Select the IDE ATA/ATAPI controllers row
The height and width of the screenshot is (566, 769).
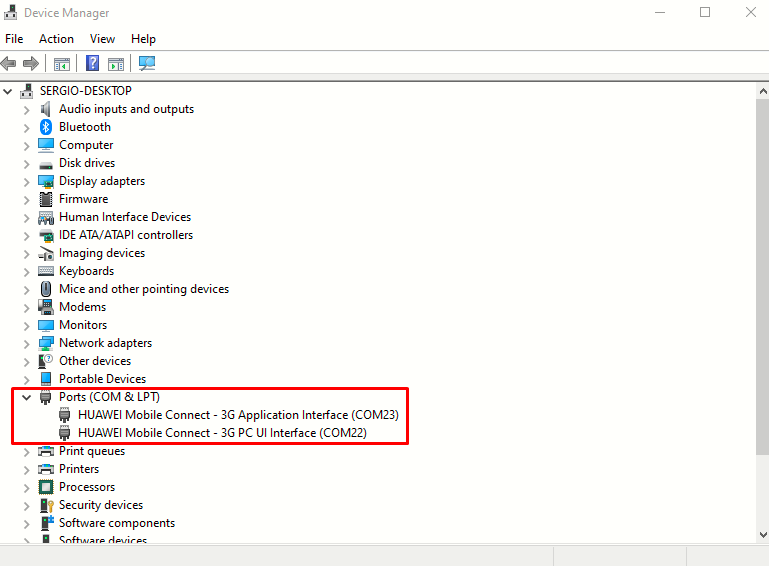click(126, 235)
